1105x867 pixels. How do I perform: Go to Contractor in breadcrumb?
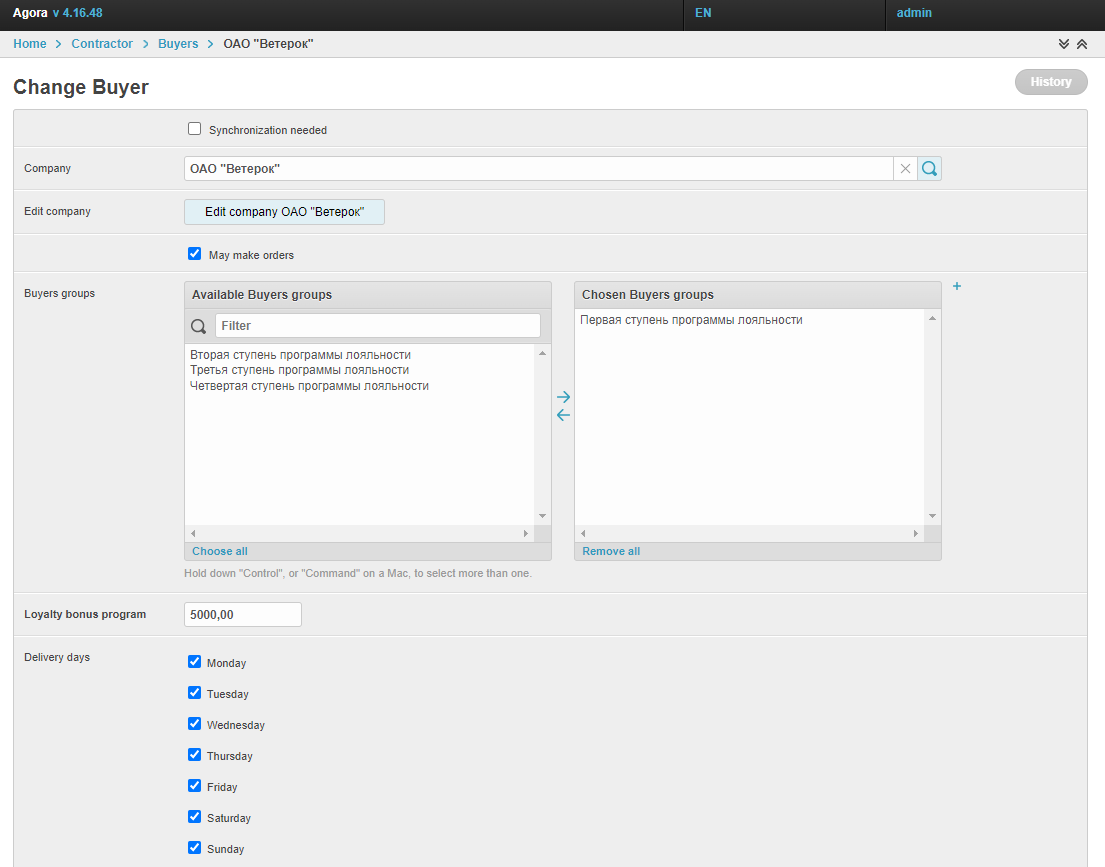click(102, 44)
